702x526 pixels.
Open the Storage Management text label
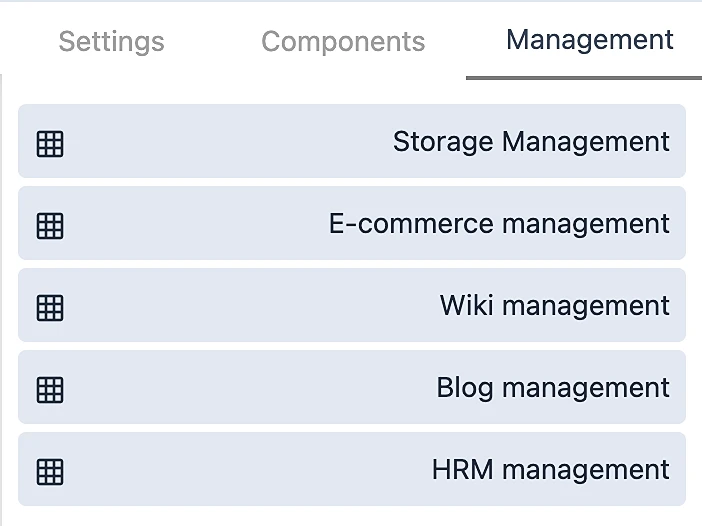(x=531, y=142)
